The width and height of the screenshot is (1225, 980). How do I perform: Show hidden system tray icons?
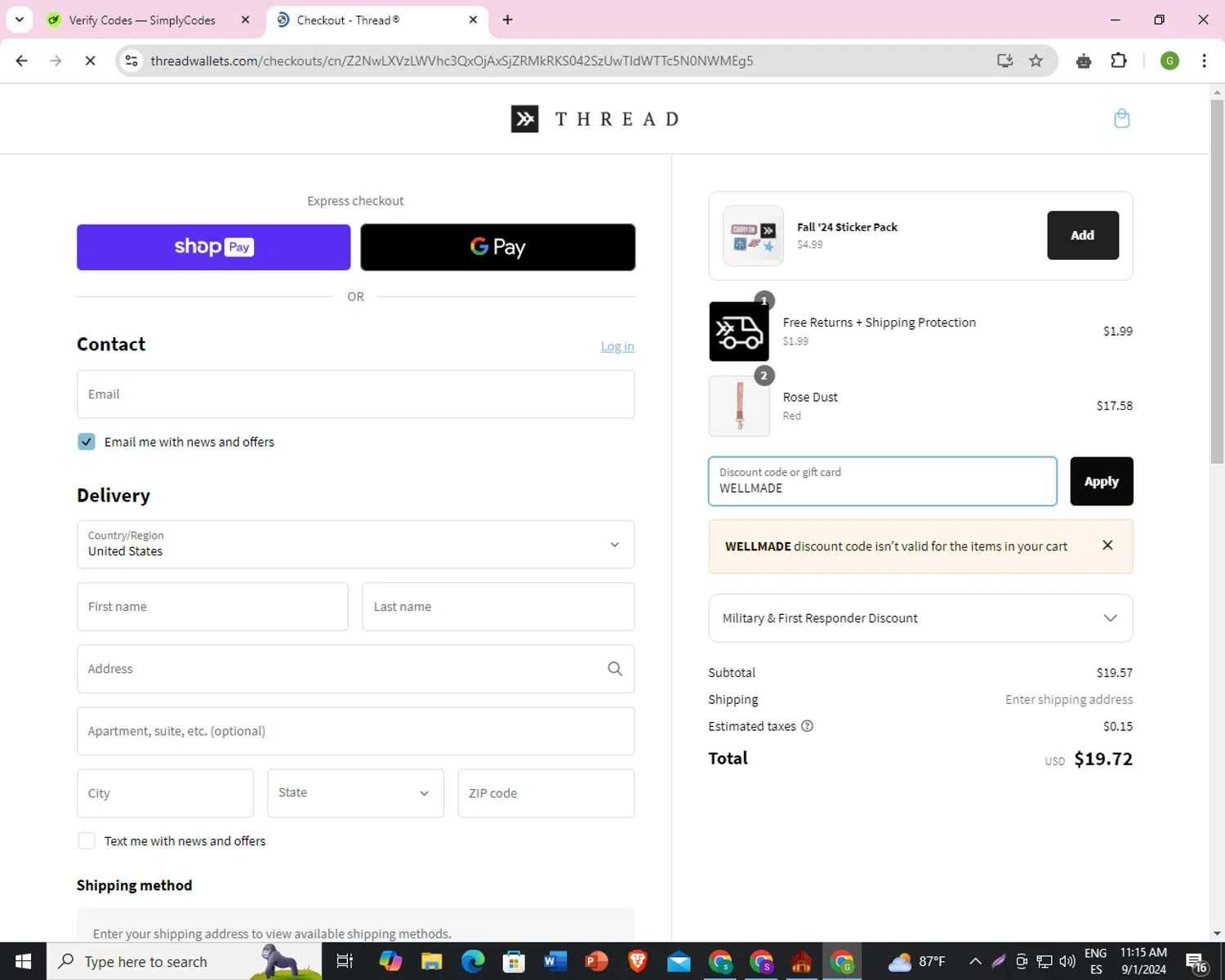coord(975,961)
